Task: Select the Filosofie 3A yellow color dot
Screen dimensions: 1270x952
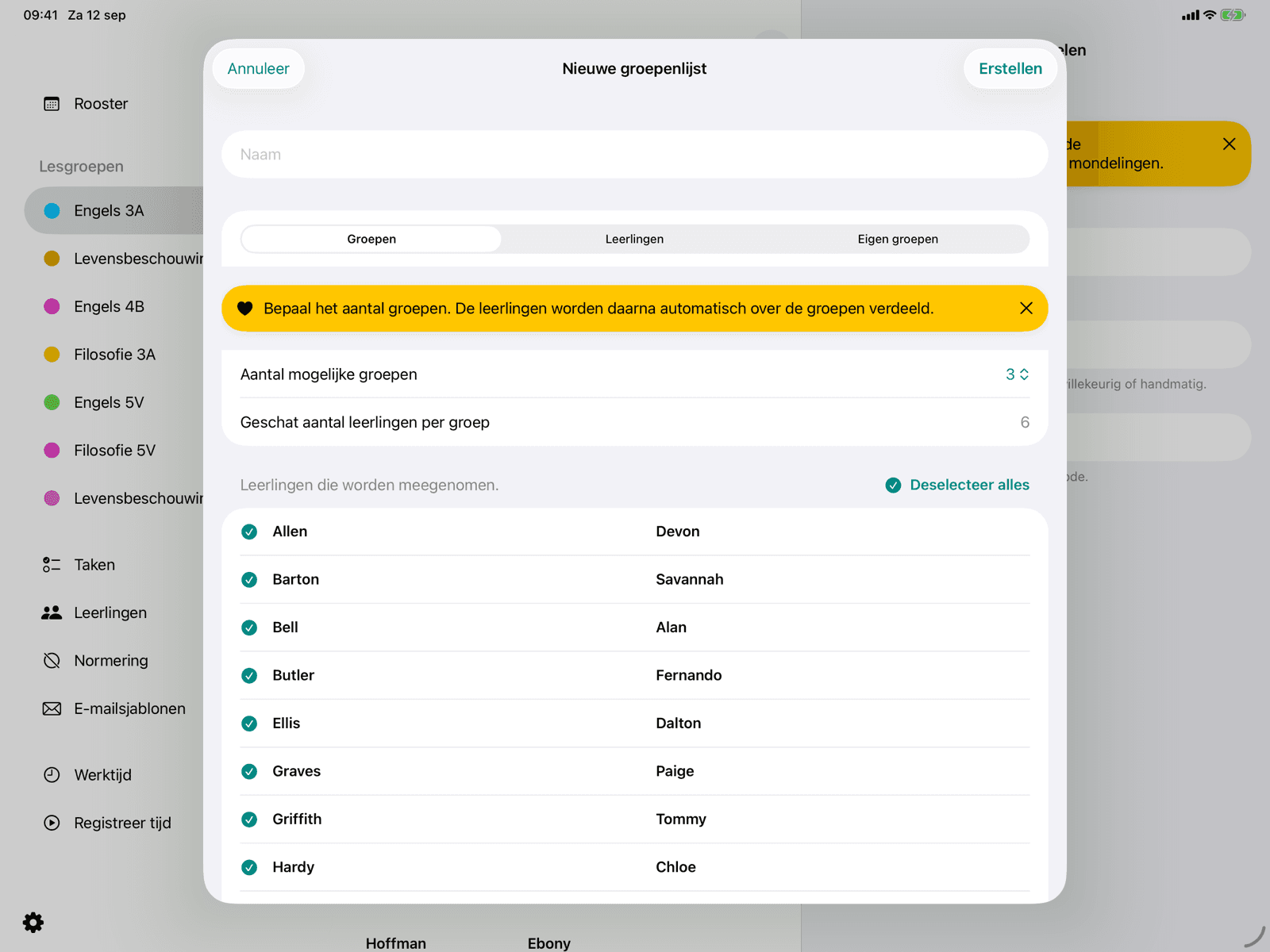Action: (x=52, y=355)
